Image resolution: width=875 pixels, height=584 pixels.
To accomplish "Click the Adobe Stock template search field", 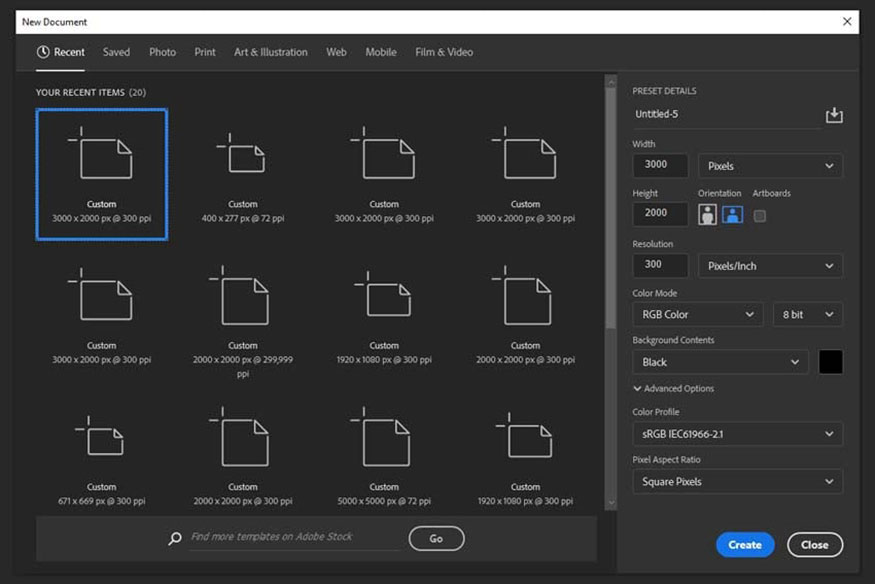I will [x=295, y=537].
